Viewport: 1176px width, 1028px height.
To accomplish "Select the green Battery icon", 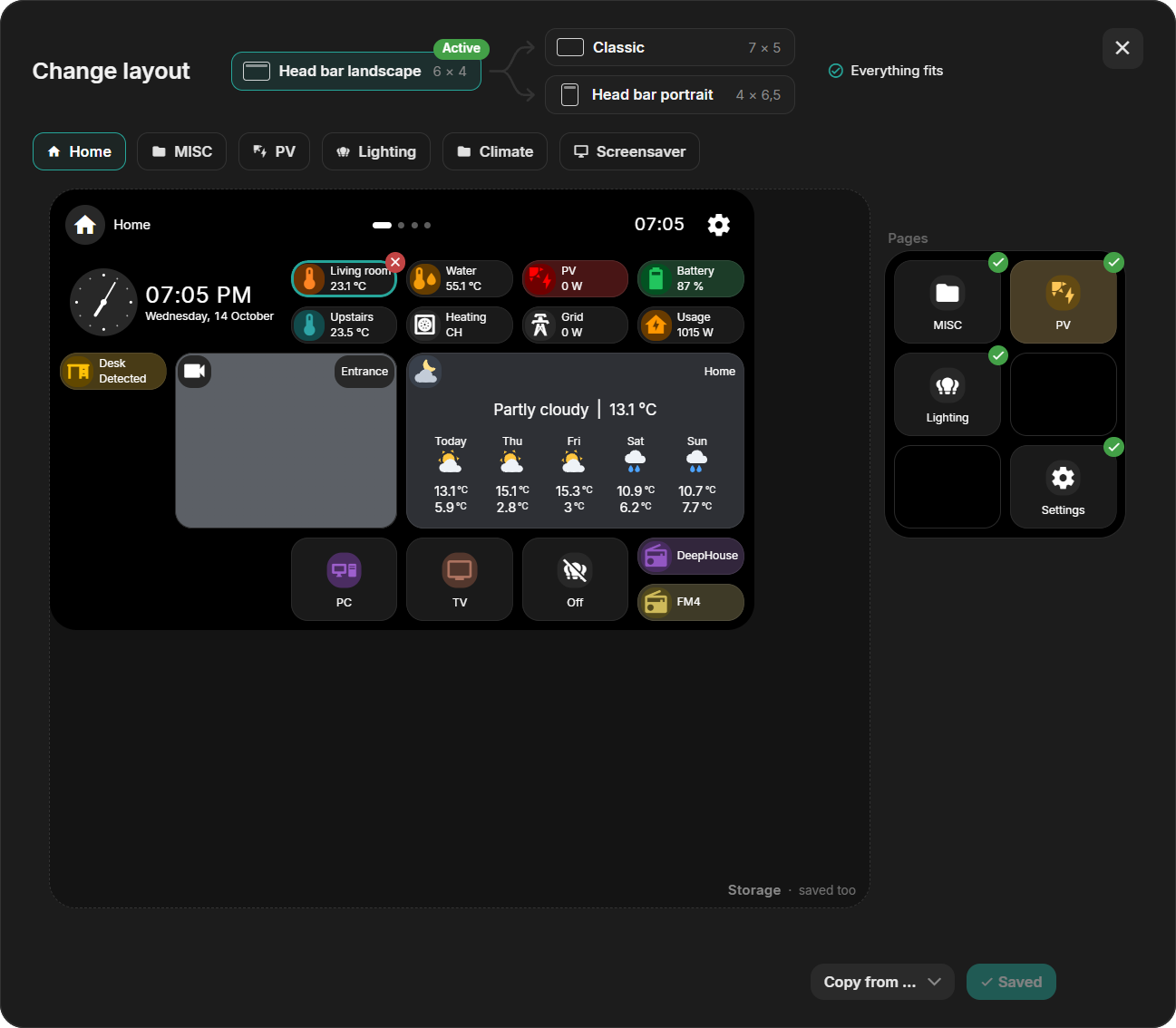I will pyautogui.click(x=656, y=278).
